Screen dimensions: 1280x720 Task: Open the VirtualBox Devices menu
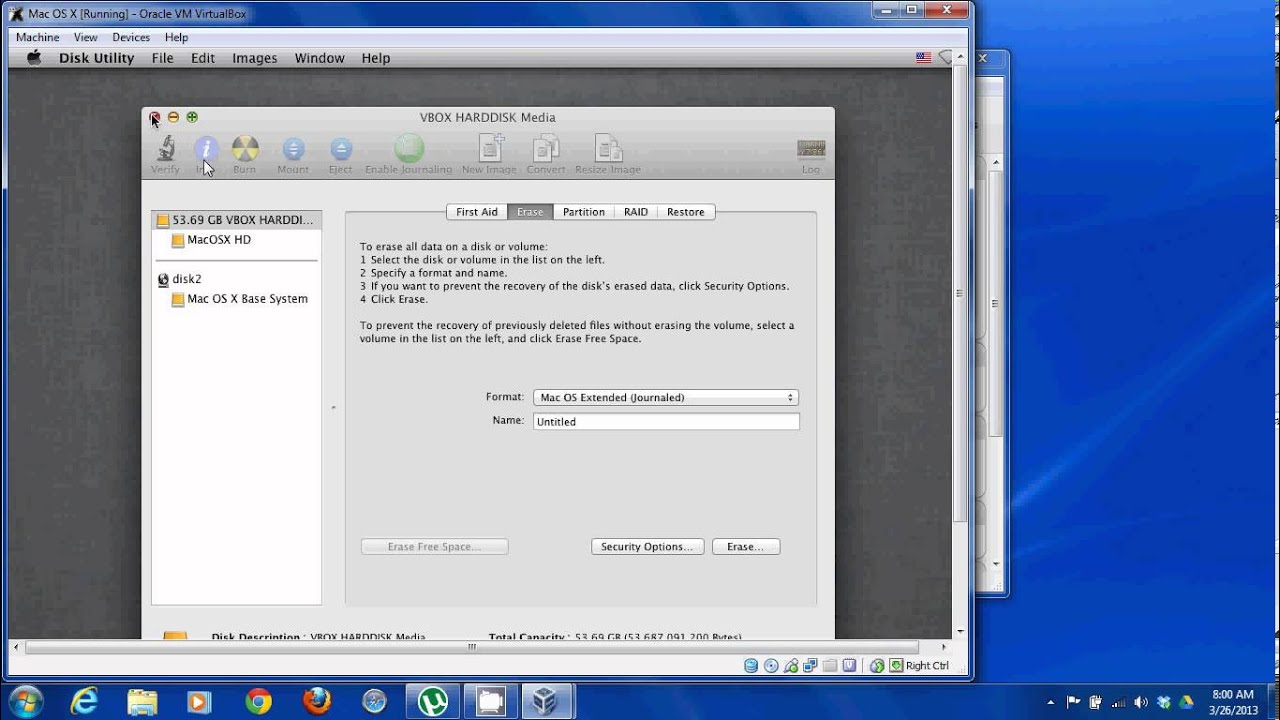131,37
